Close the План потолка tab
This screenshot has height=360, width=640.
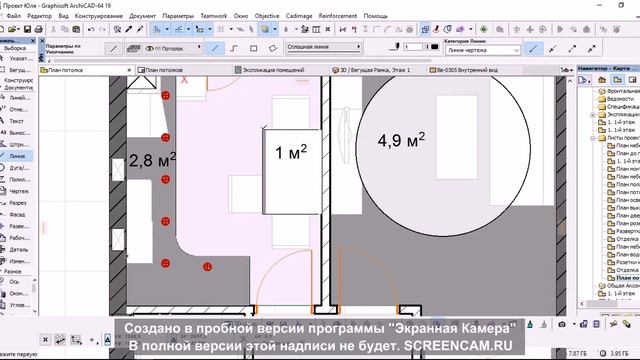pyautogui.click(x=129, y=70)
